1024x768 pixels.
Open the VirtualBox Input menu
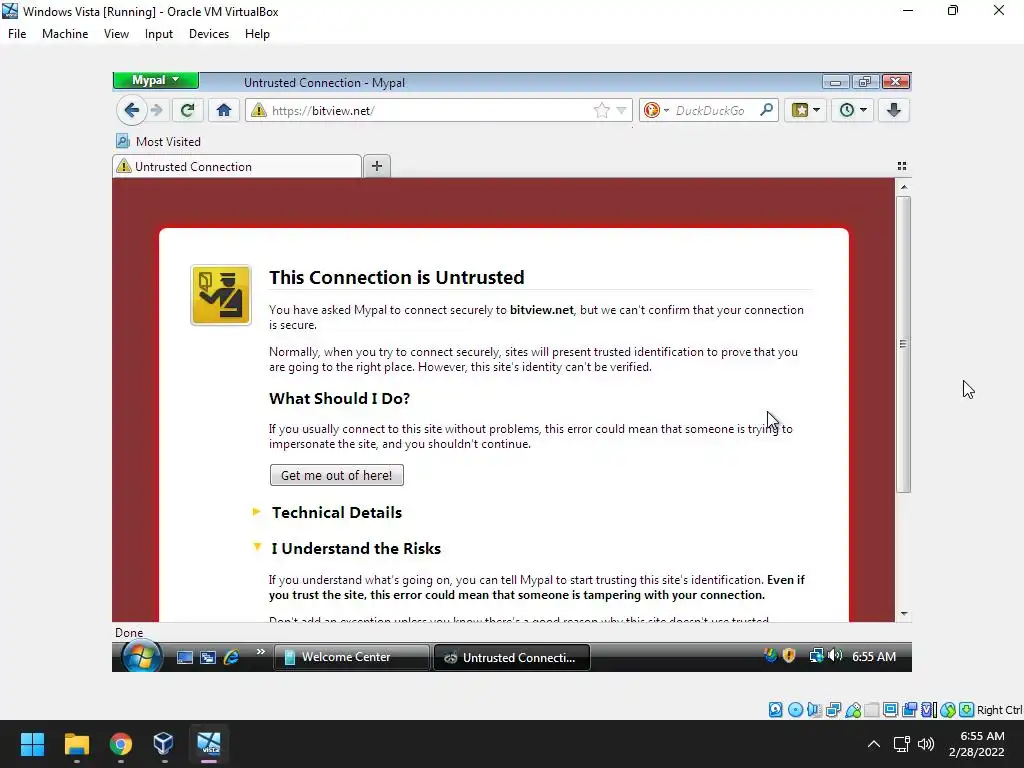159,34
